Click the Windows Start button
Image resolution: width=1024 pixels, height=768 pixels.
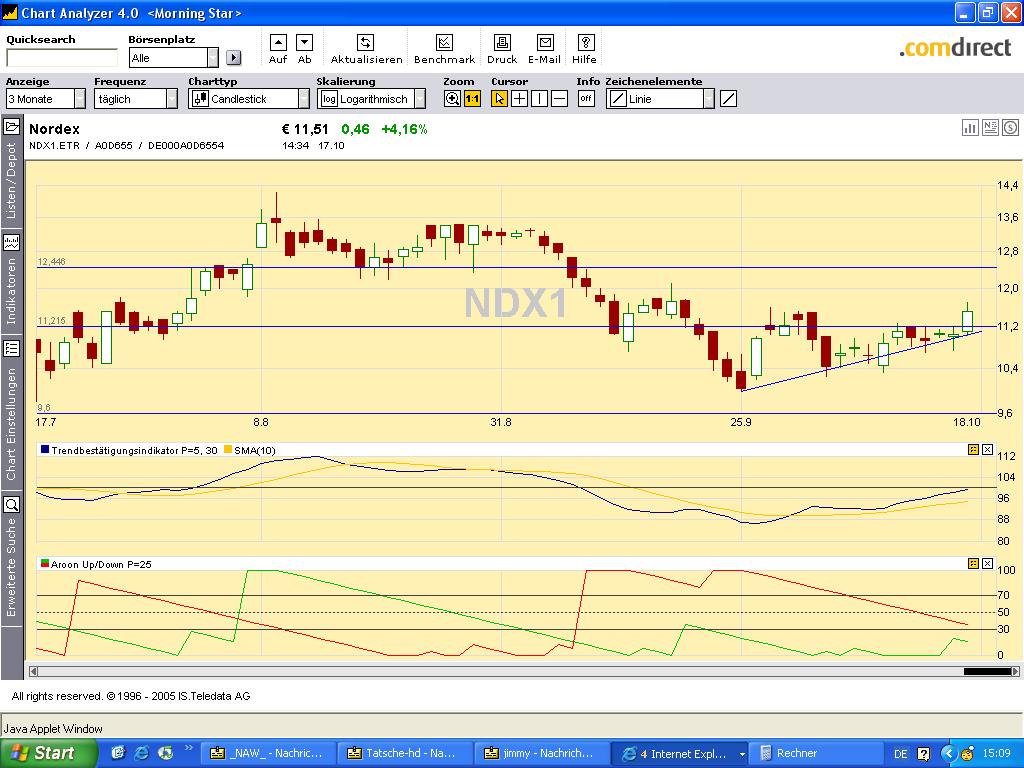[49, 753]
